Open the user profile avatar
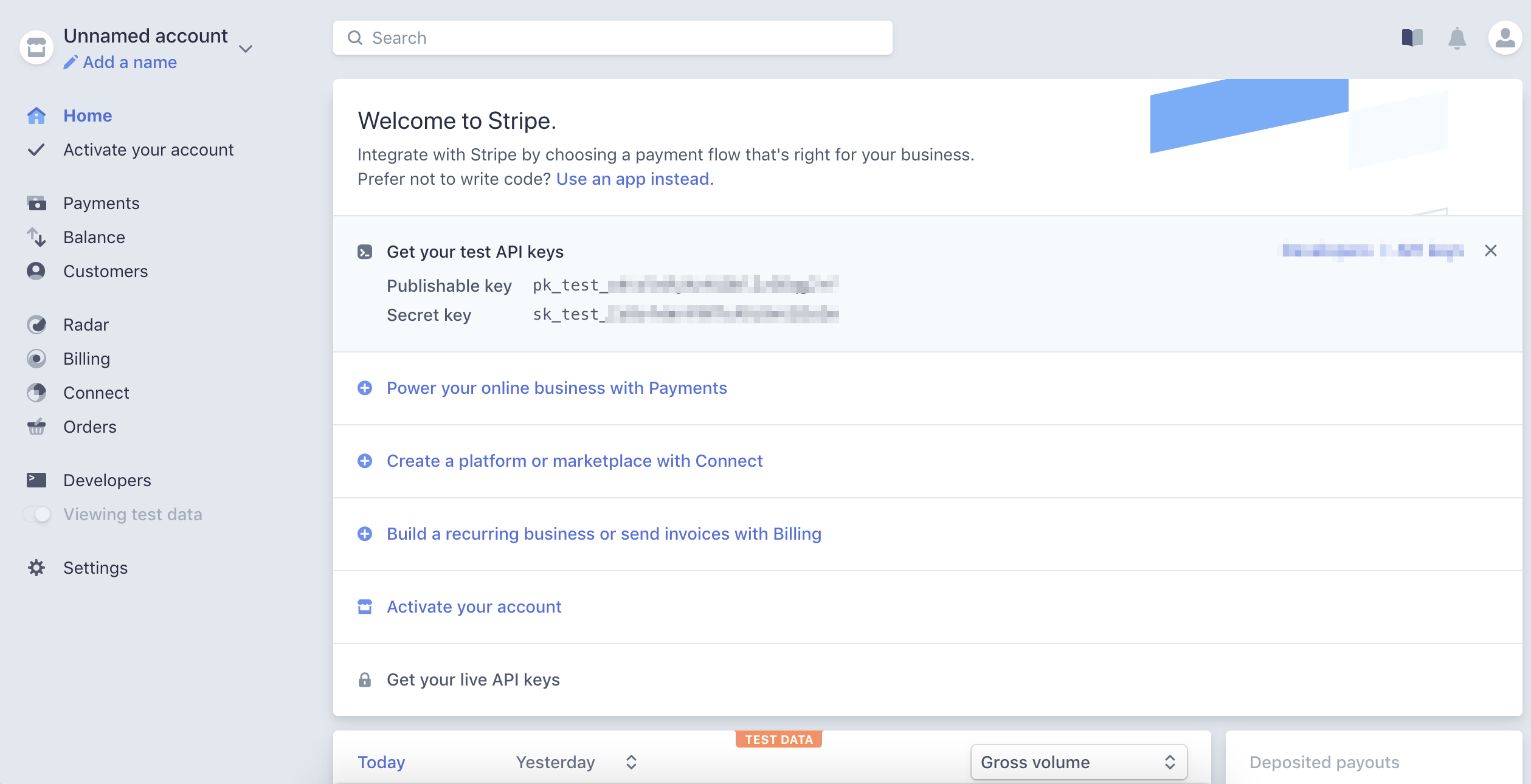The image size is (1531, 784). (1505, 38)
